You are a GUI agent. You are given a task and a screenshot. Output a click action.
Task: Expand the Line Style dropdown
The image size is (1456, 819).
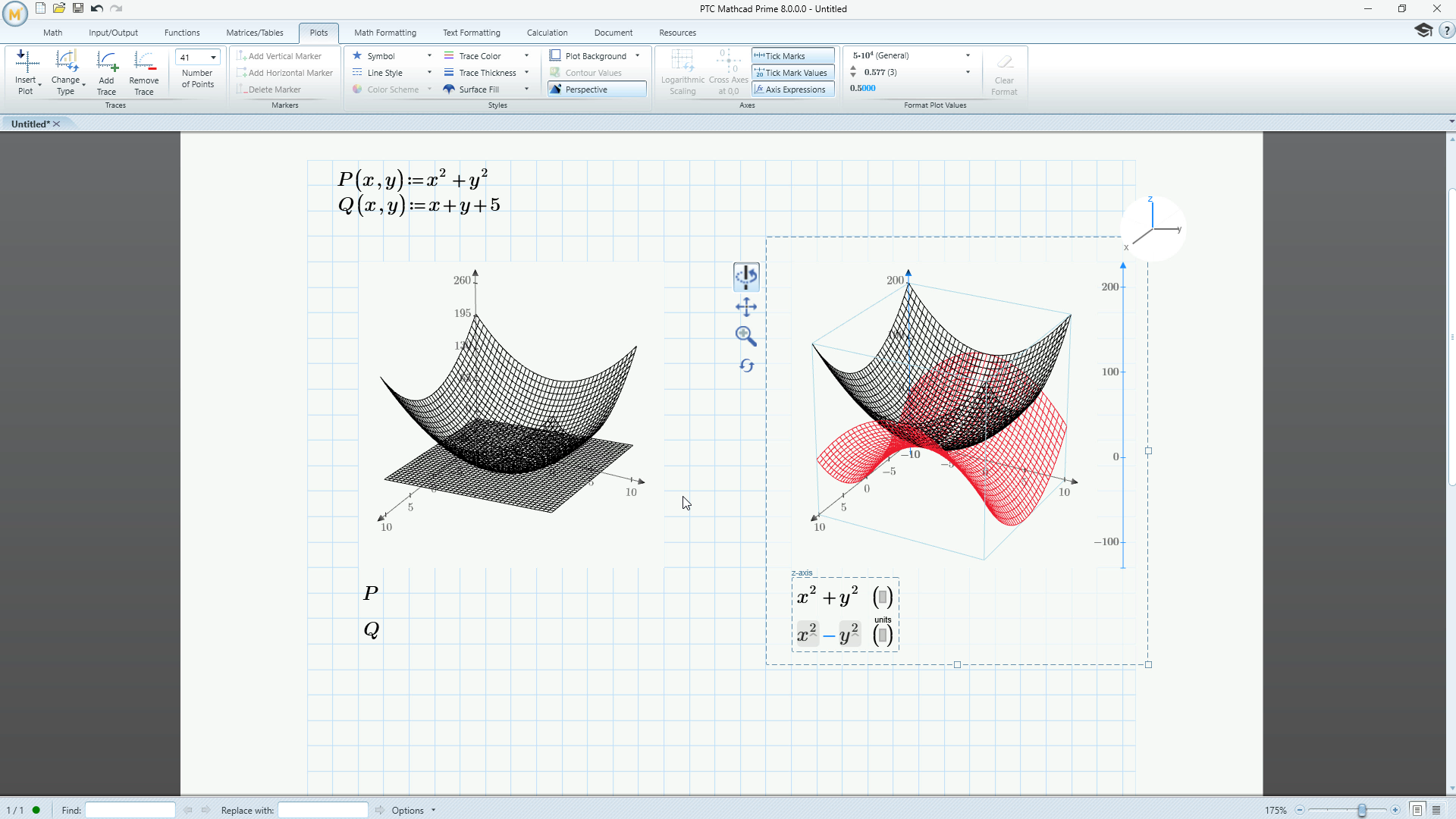coord(429,73)
